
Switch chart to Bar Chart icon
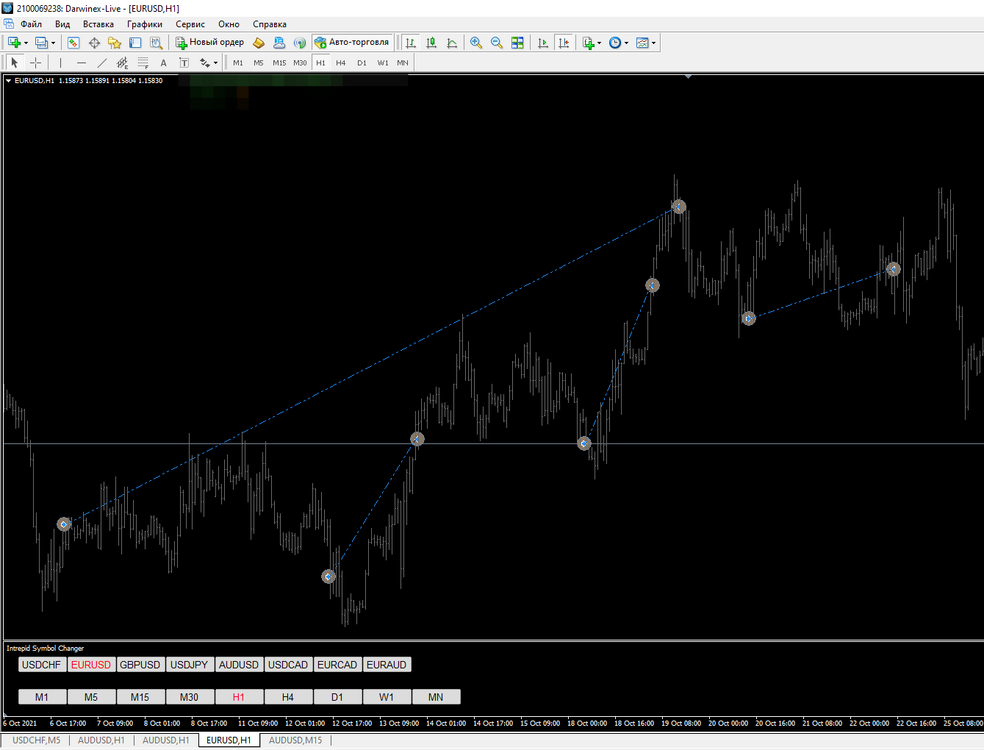pos(410,43)
